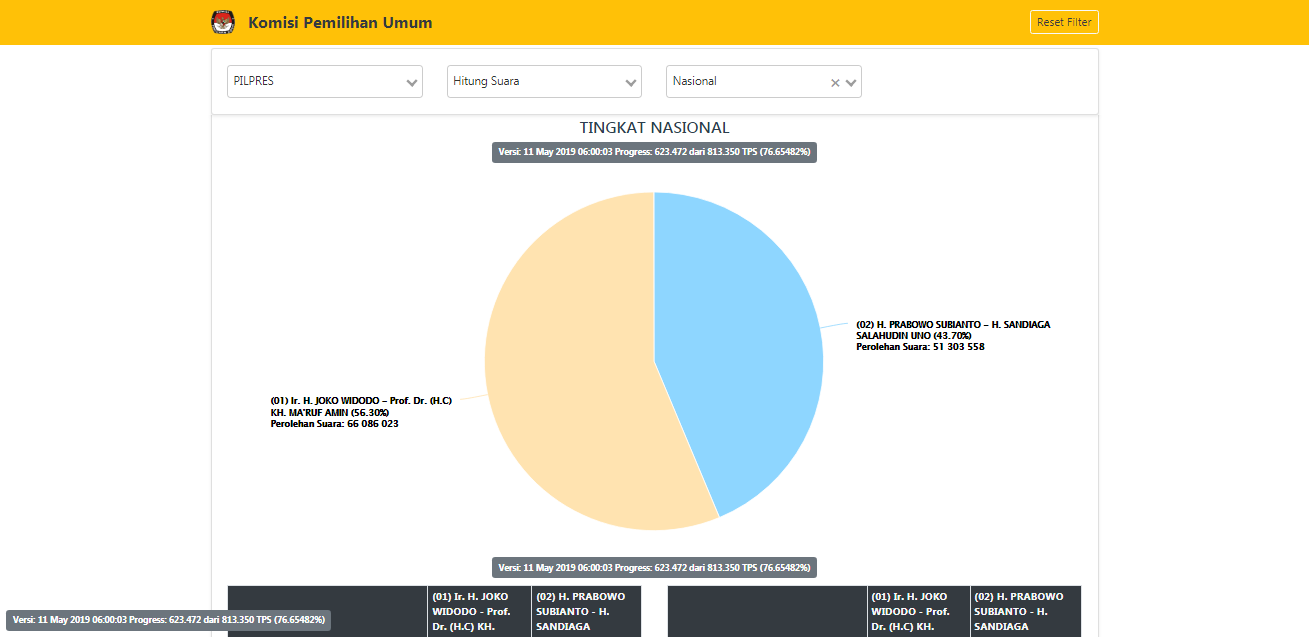Open the Komisi Pemilihan Umum title link

pyautogui.click(x=340, y=22)
